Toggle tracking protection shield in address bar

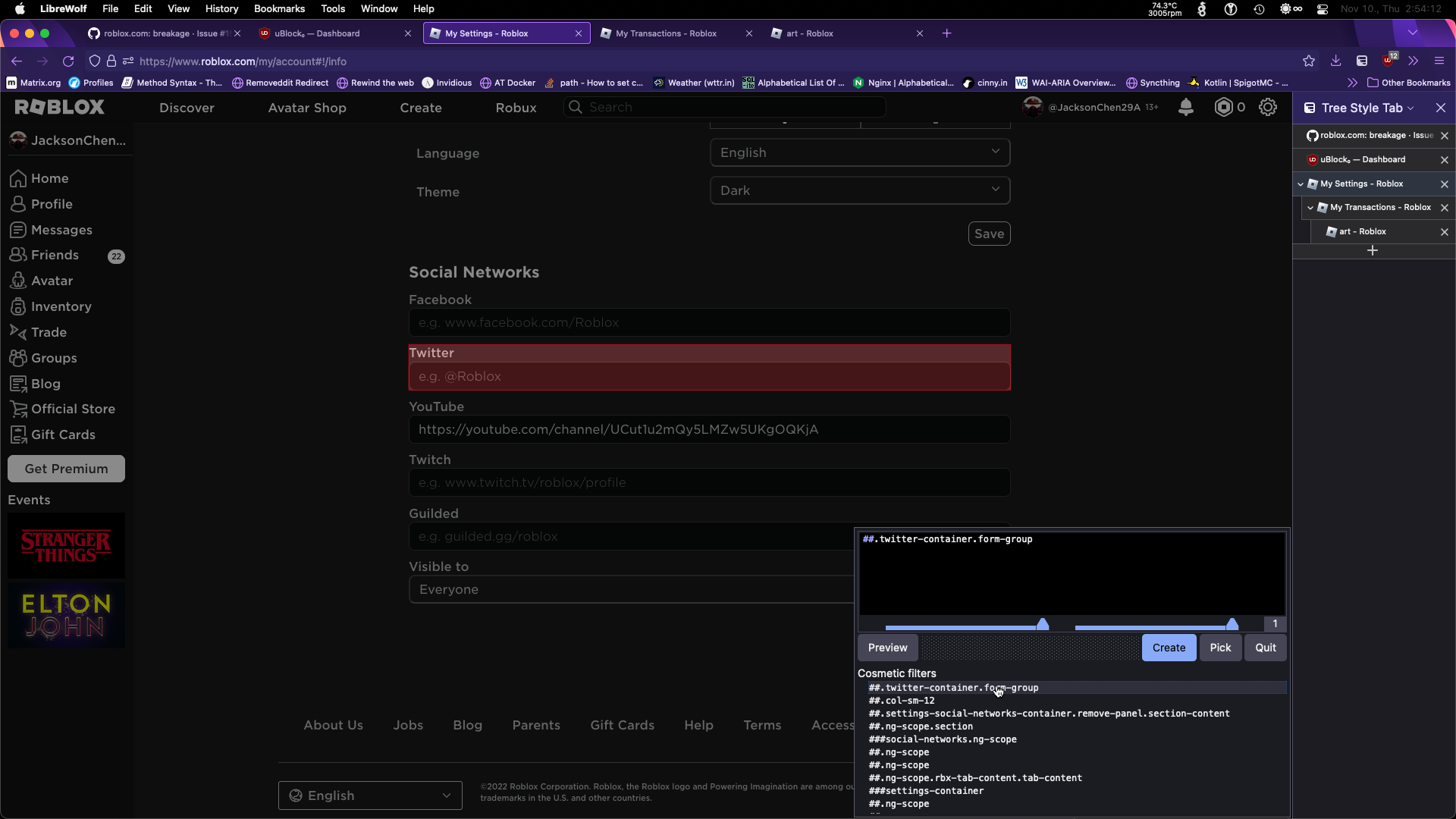pyautogui.click(x=94, y=61)
